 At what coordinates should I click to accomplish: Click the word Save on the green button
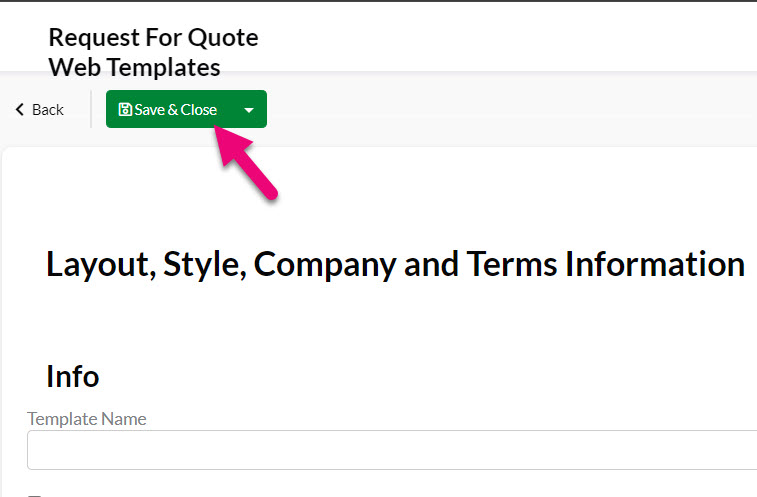point(150,110)
